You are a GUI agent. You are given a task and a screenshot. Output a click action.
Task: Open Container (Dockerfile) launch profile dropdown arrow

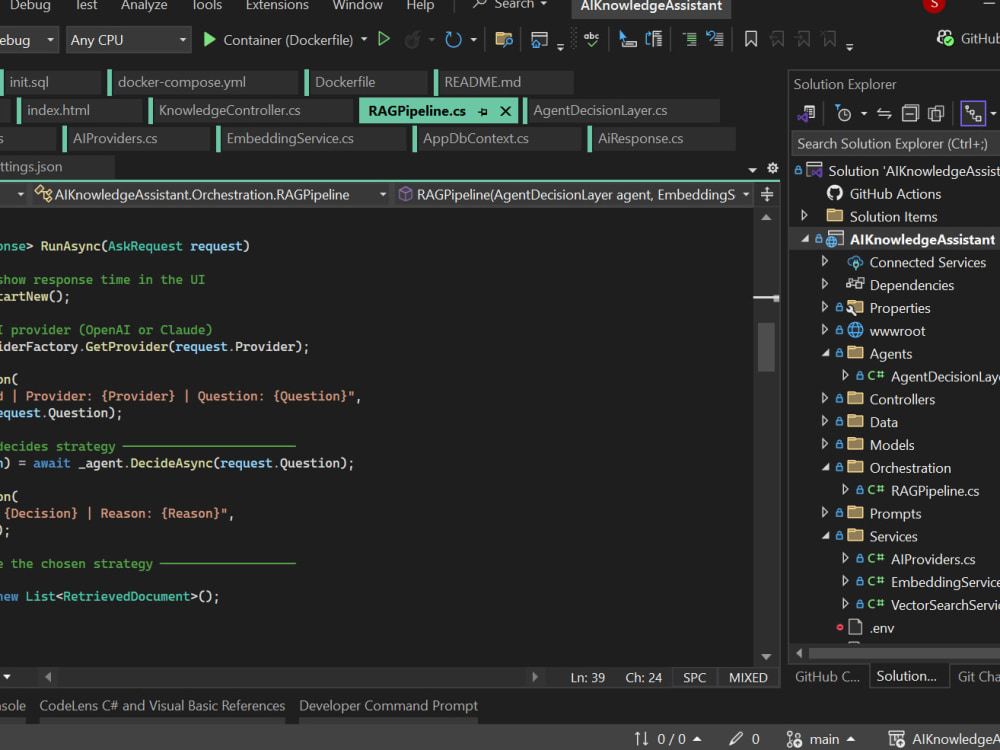(x=364, y=40)
